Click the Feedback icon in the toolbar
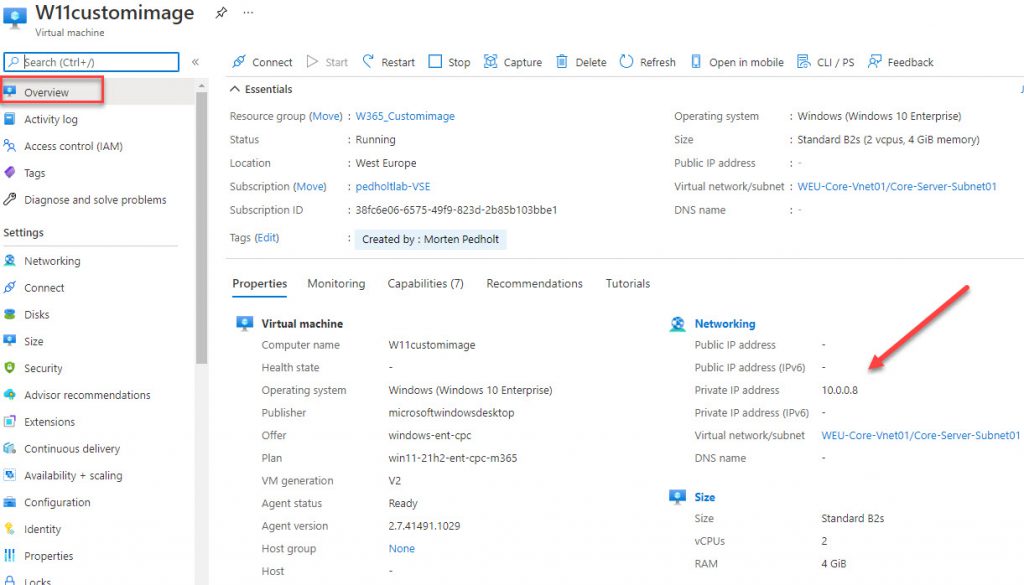This screenshot has height=585, width=1024. (874, 61)
